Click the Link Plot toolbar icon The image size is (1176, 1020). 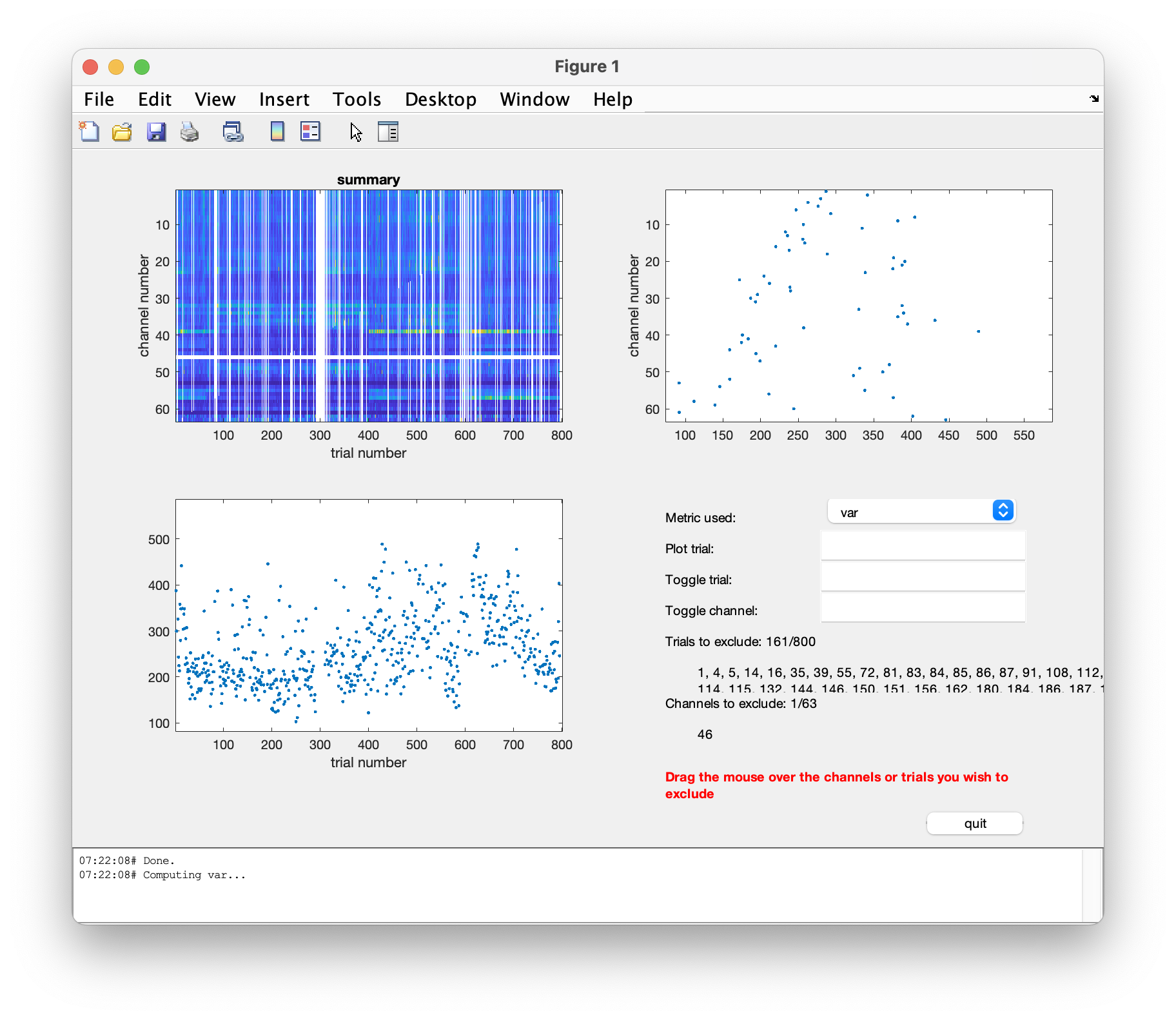[x=233, y=132]
